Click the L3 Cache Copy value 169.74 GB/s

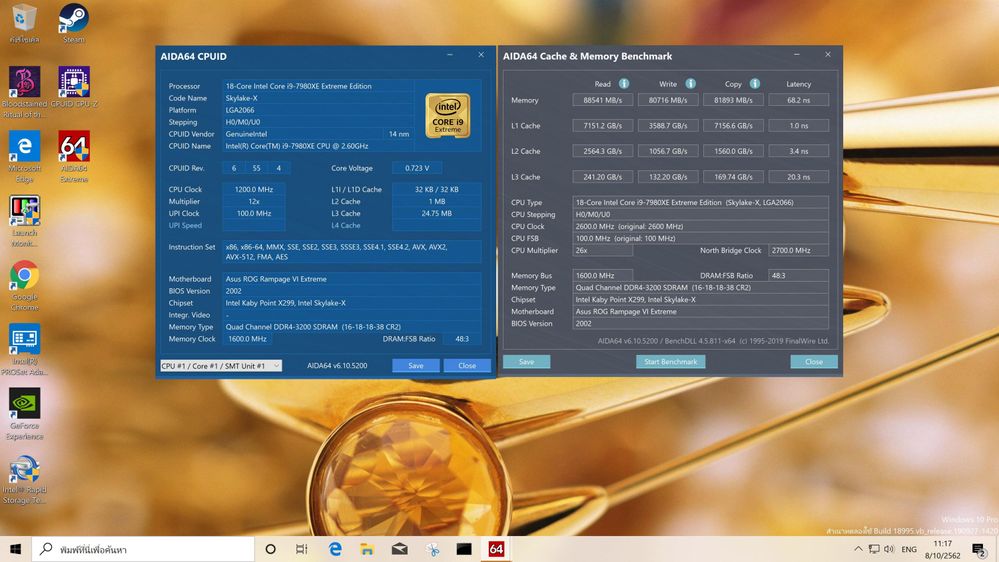click(733, 177)
